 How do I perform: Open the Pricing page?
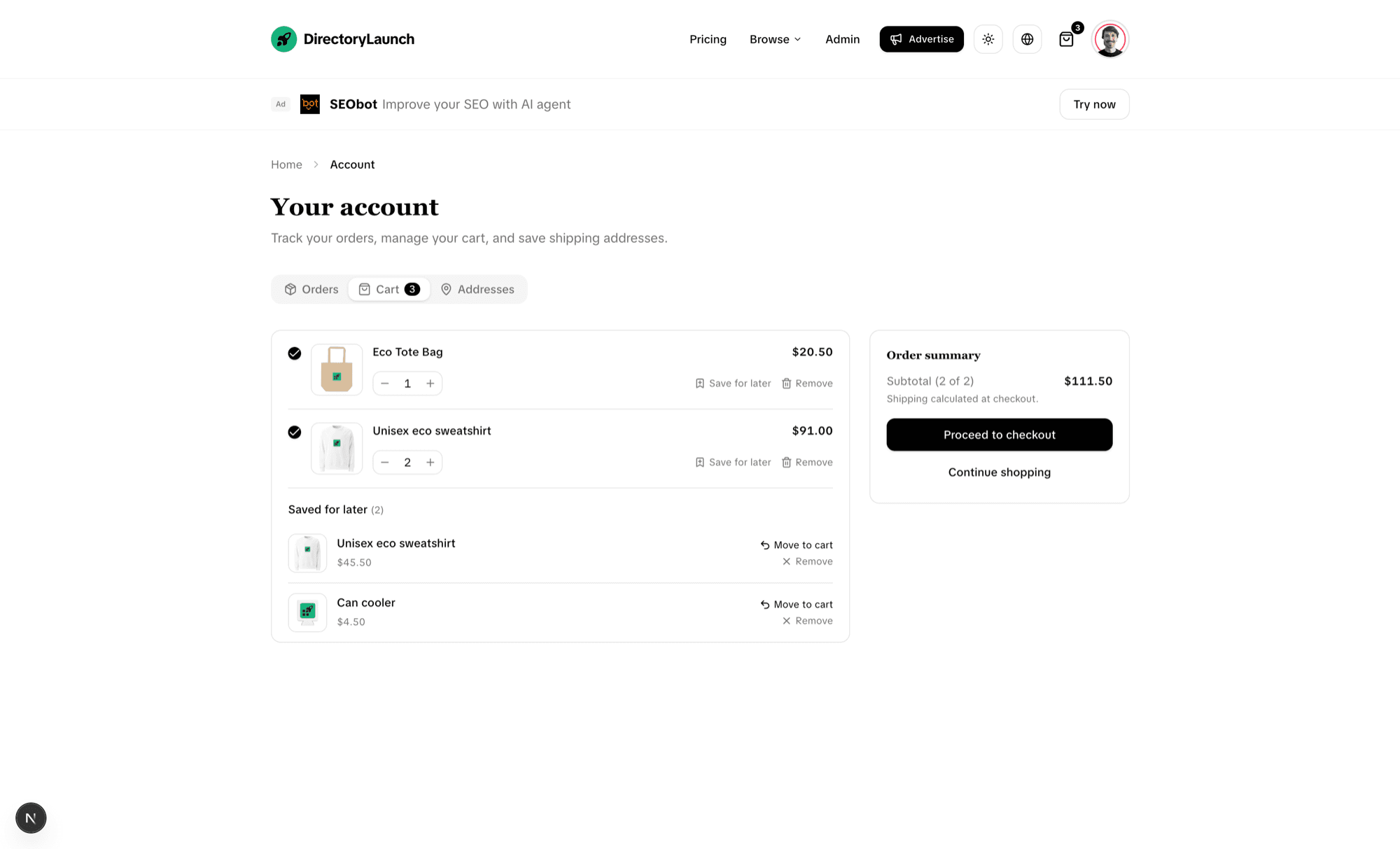pyautogui.click(x=708, y=39)
